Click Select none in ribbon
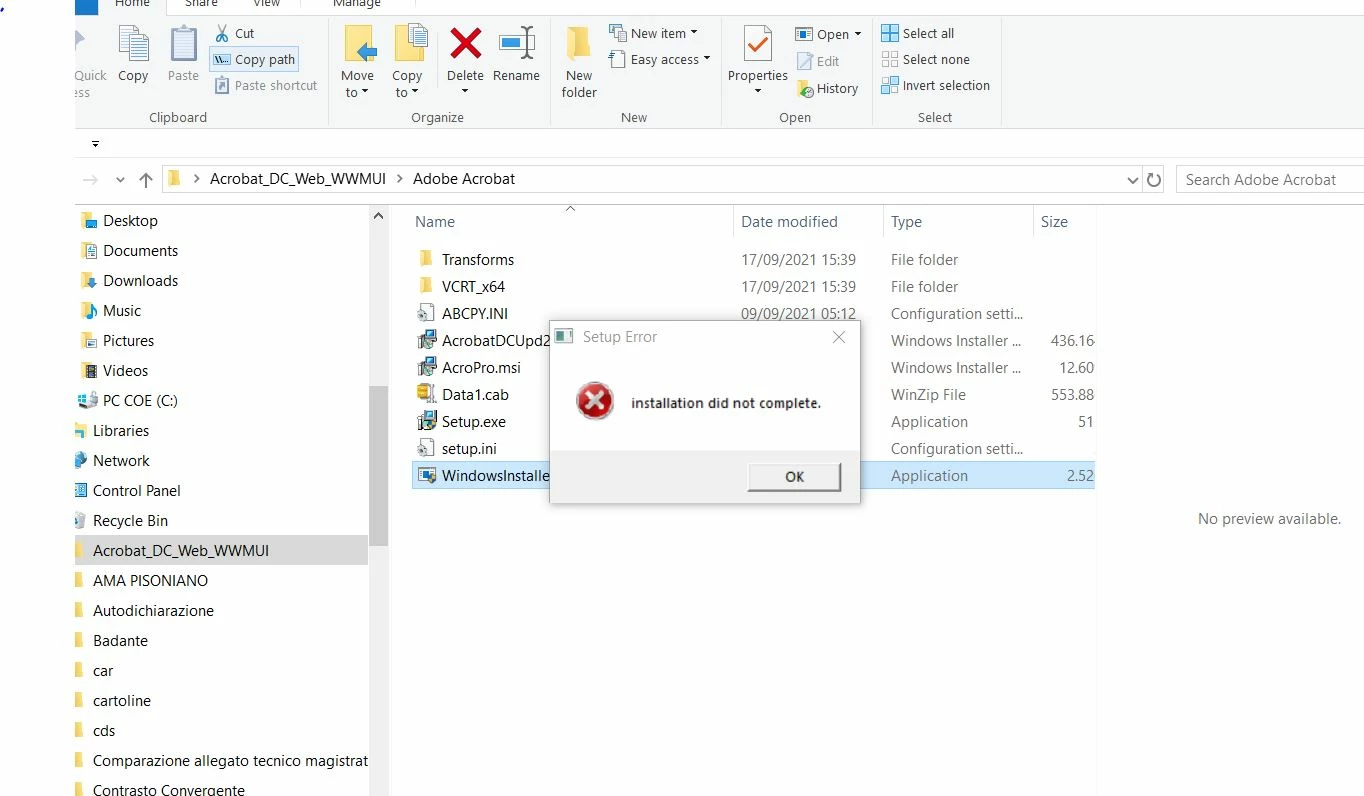This screenshot has height=796, width=1364. tap(925, 59)
